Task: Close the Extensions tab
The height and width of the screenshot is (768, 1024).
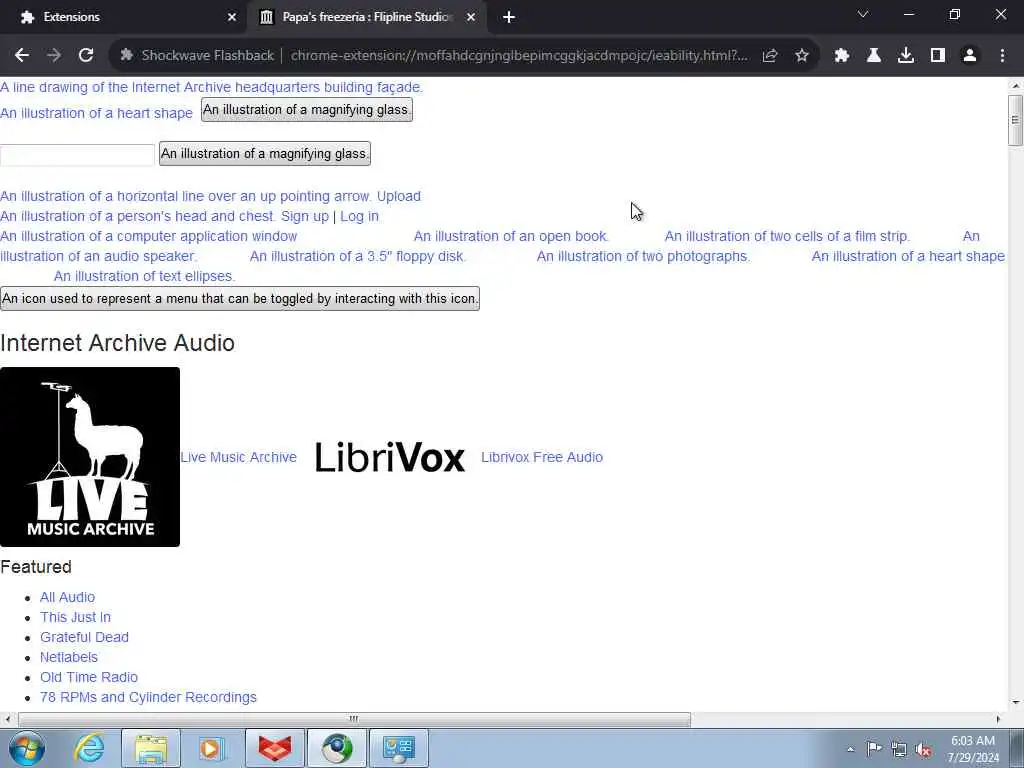Action: 232,18
